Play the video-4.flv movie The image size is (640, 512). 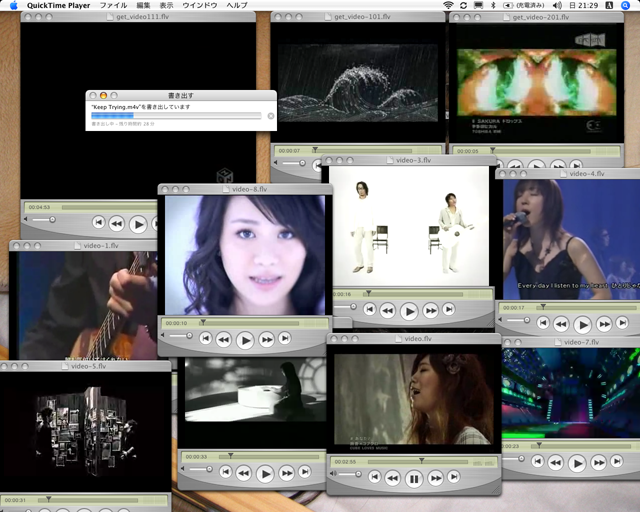point(582,325)
